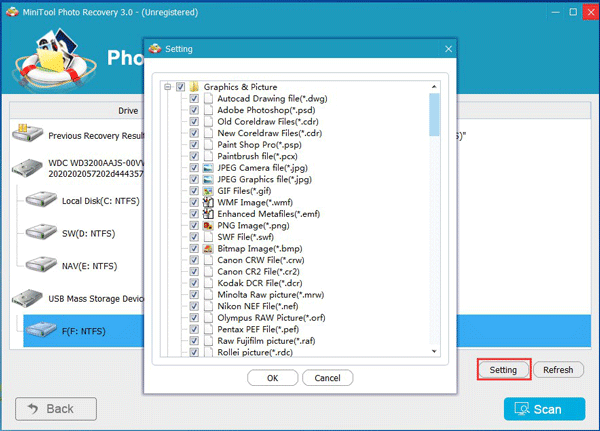Viewport: 600px width, 431px height.
Task: Disable Paint Shop Pro (*.psp) checkbox
Action: tap(194, 145)
